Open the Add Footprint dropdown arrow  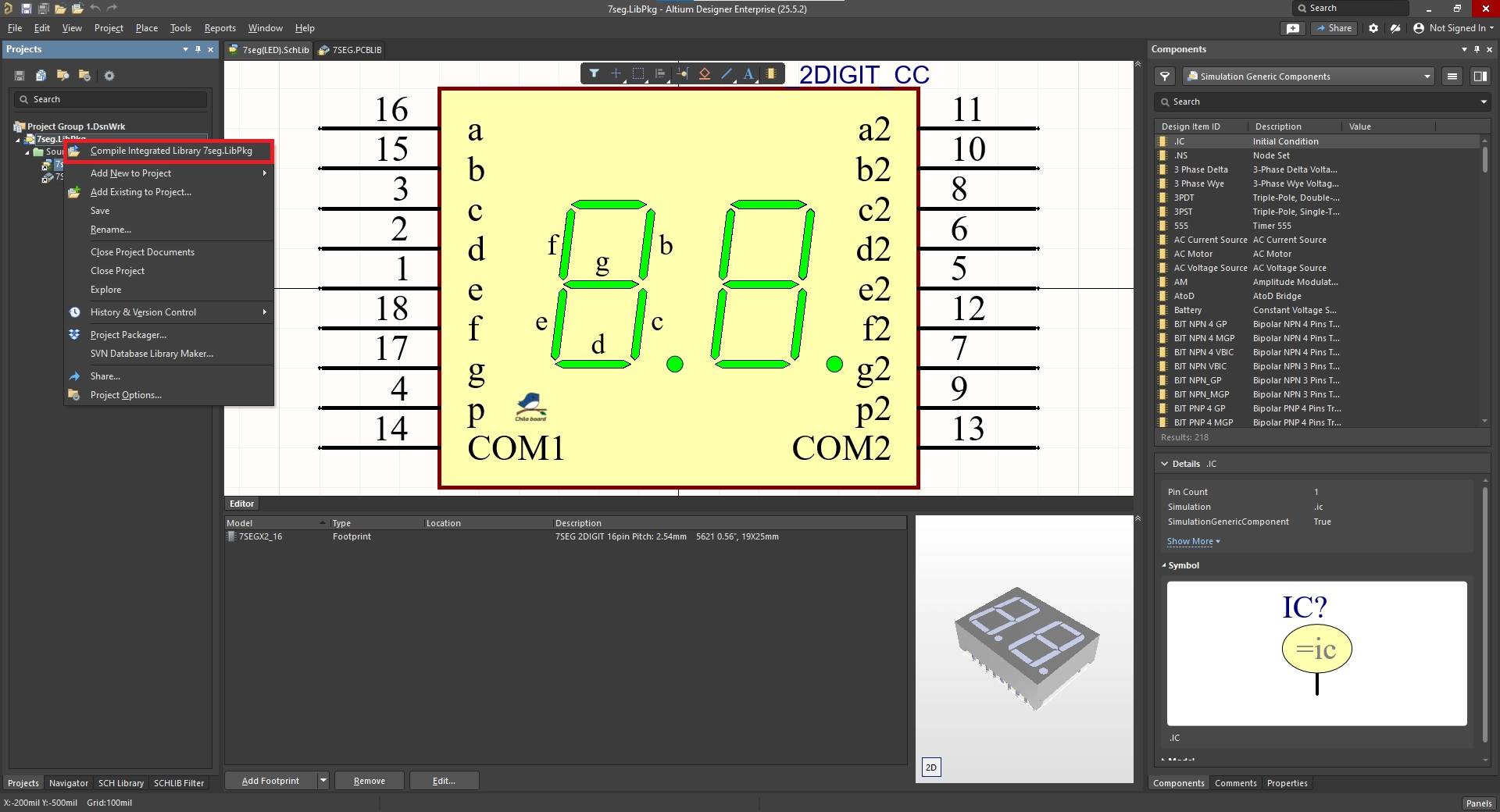323,781
